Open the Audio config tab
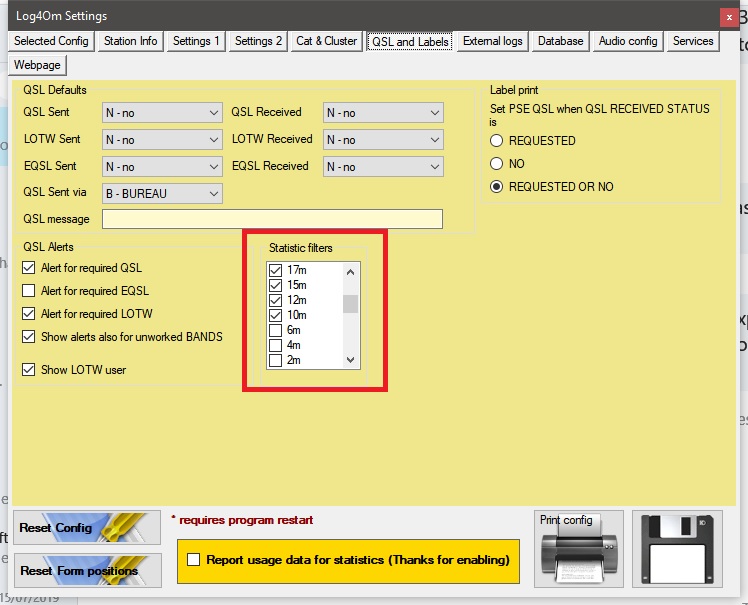 (x=628, y=41)
